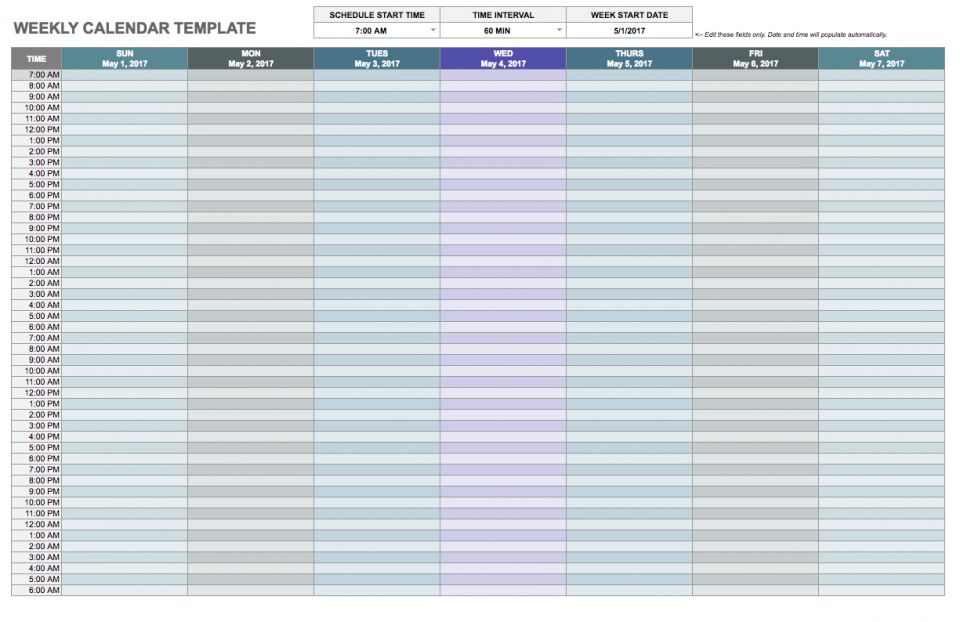Viewport: 960px width, 622px height.
Task: Click Wednesday's 12:00 PM cell
Action: [x=500, y=131]
